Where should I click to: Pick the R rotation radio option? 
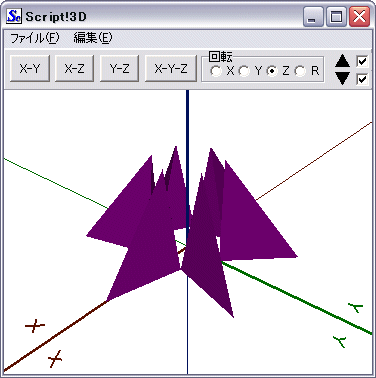[300, 71]
